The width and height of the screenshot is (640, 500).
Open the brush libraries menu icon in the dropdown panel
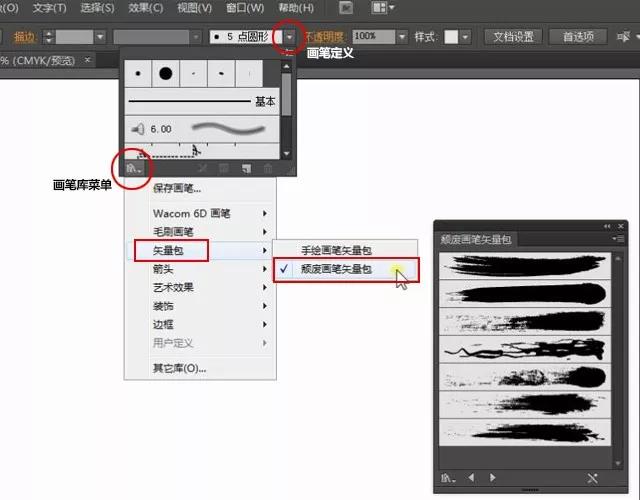coord(133,168)
